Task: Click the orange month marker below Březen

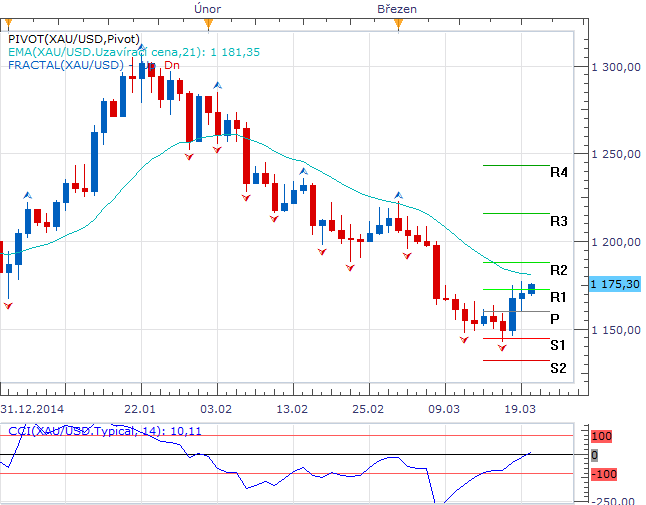Action: (x=398, y=24)
